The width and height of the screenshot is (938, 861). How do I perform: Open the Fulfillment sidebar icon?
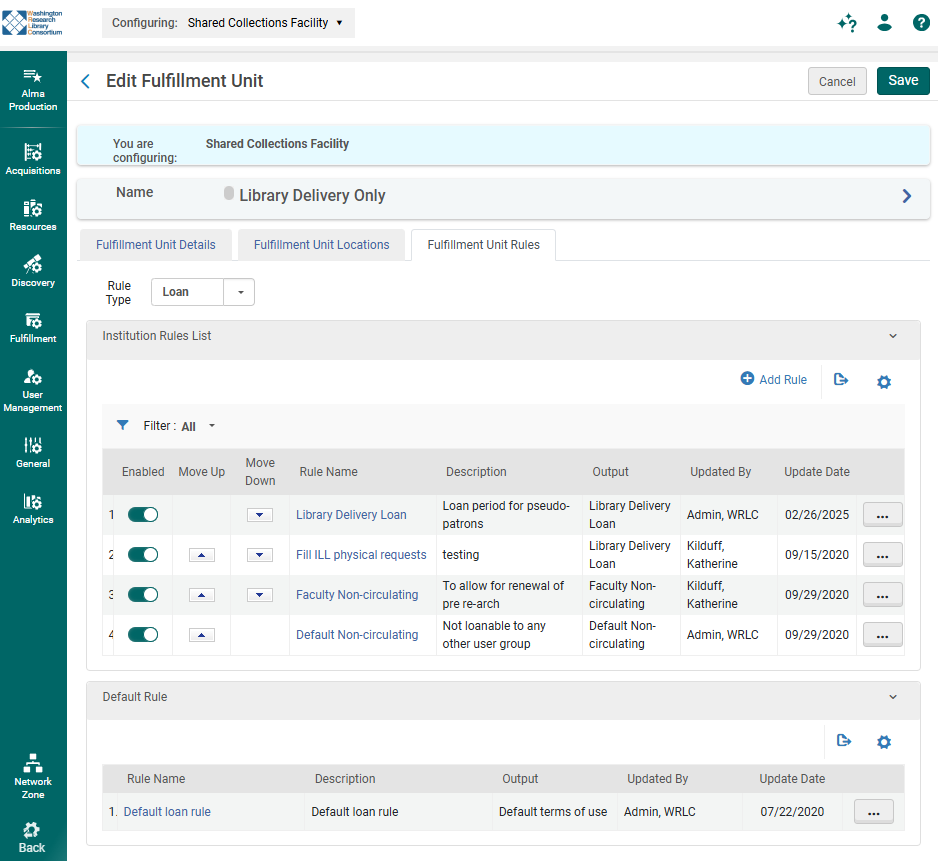click(x=33, y=326)
